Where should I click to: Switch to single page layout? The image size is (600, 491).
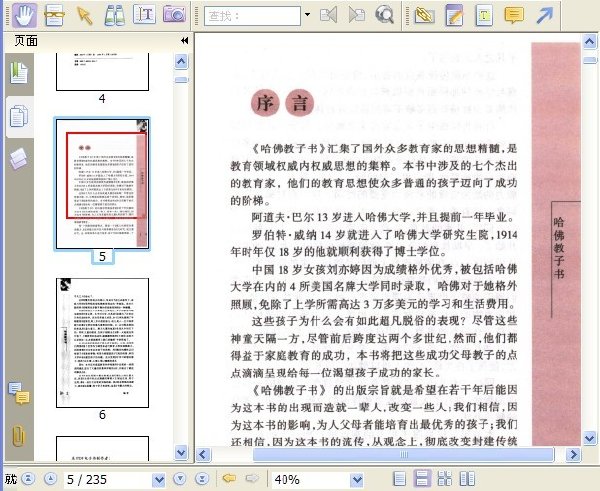tap(399, 478)
